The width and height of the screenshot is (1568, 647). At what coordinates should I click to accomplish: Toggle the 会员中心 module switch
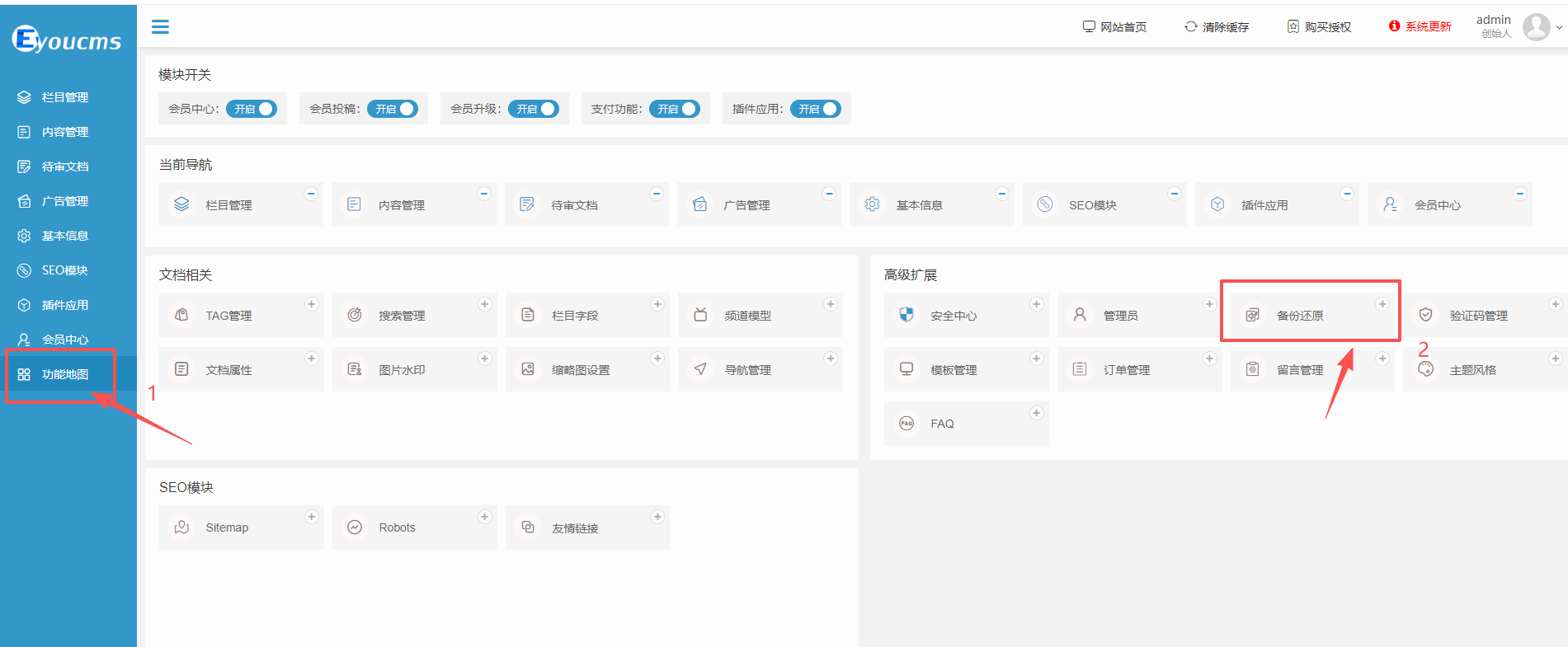pos(252,109)
